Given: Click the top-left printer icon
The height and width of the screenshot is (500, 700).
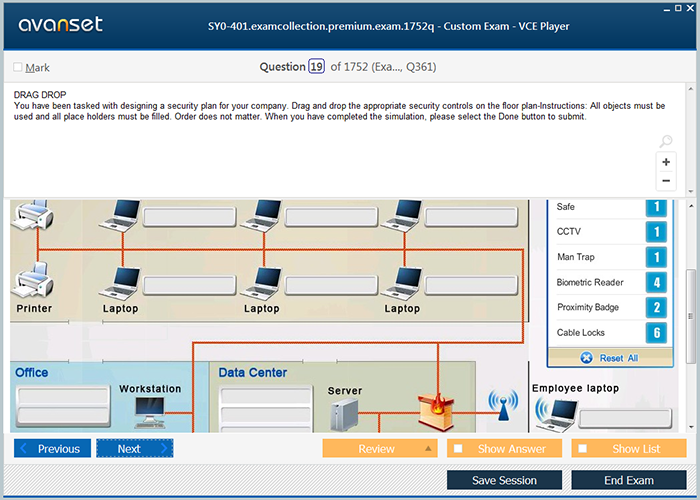Looking at the screenshot, I should (33, 215).
